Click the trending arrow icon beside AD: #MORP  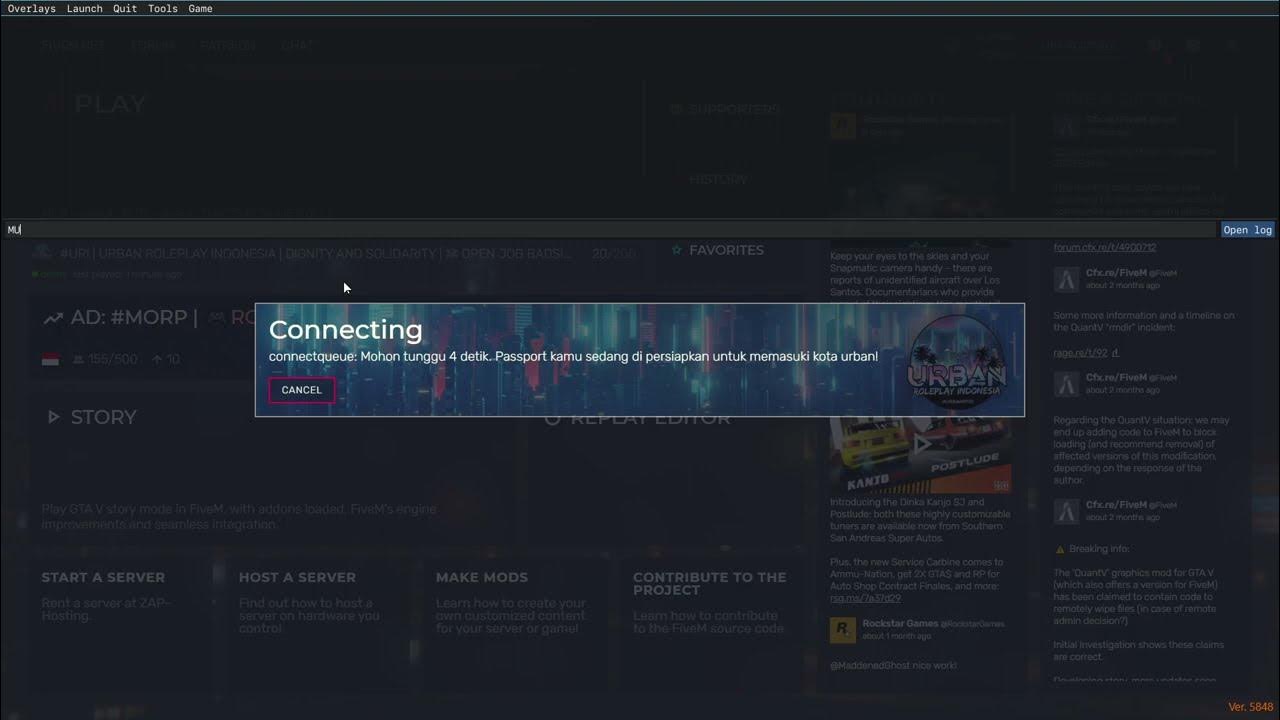pyautogui.click(x=53, y=318)
